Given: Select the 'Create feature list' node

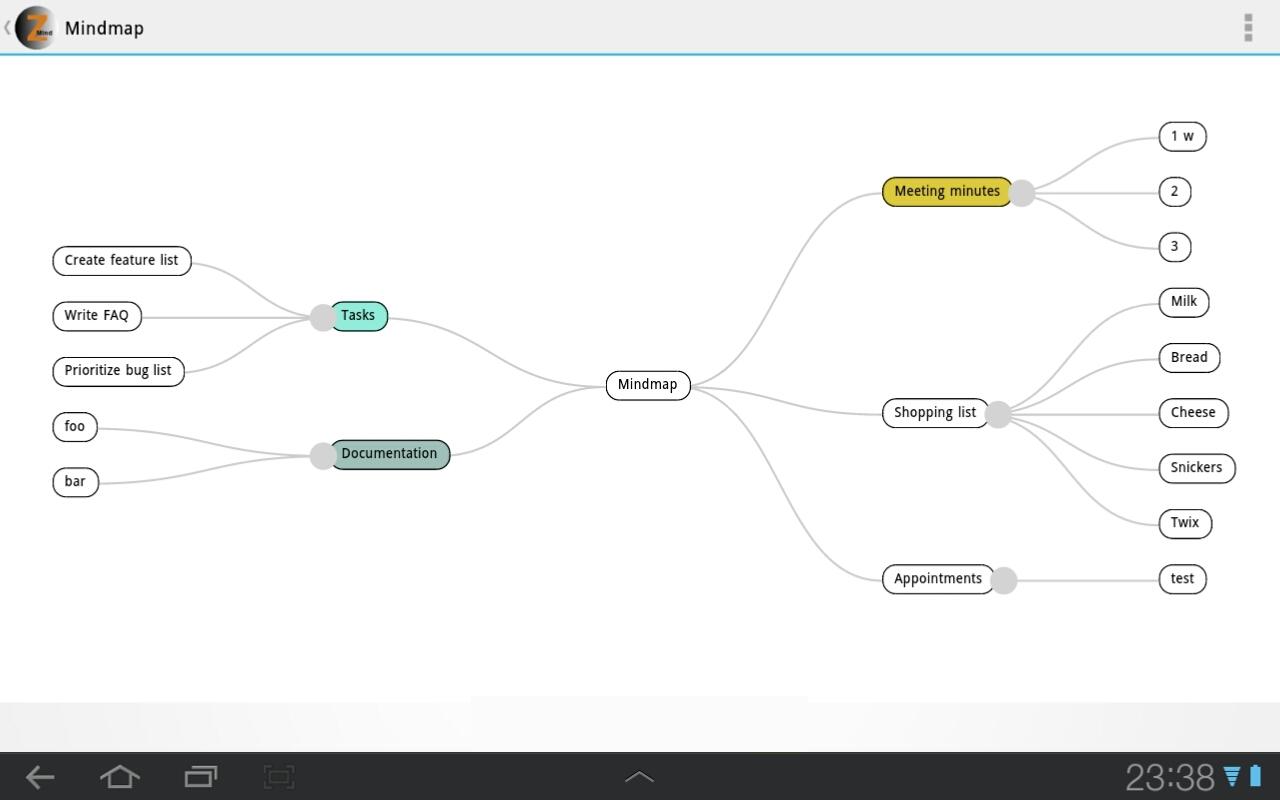Looking at the screenshot, I should click(x=122, y=261).
